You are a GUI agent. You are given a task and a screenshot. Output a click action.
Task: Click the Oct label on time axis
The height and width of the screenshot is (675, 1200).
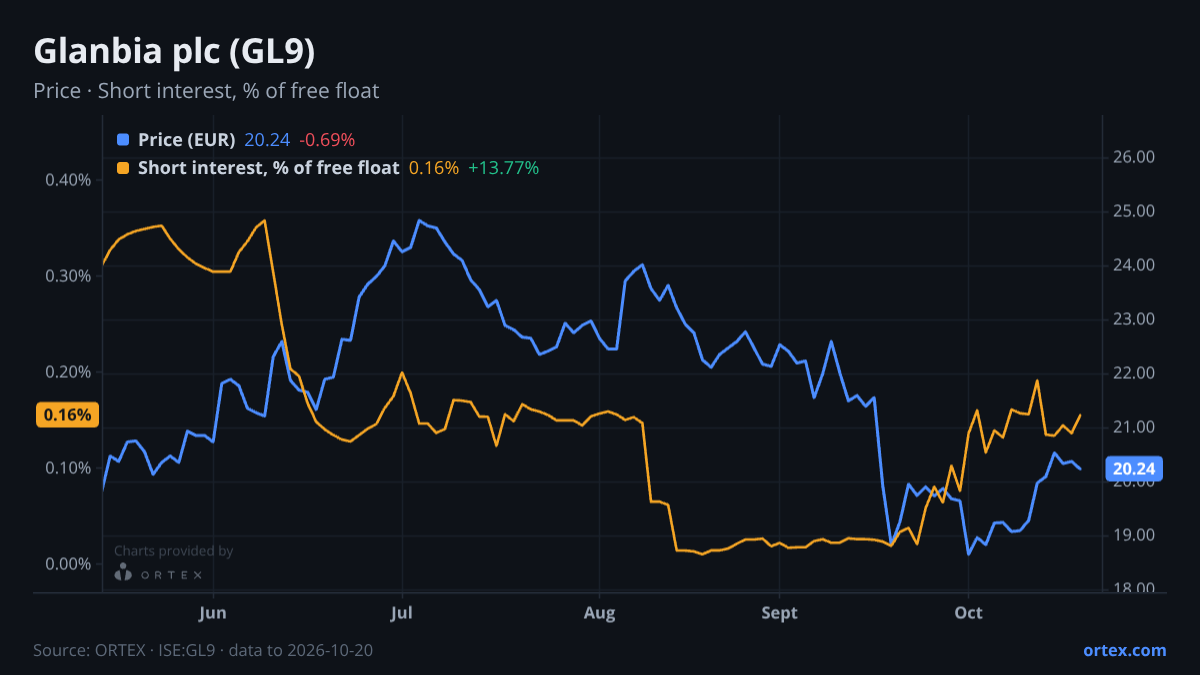[x=968, y=613]
